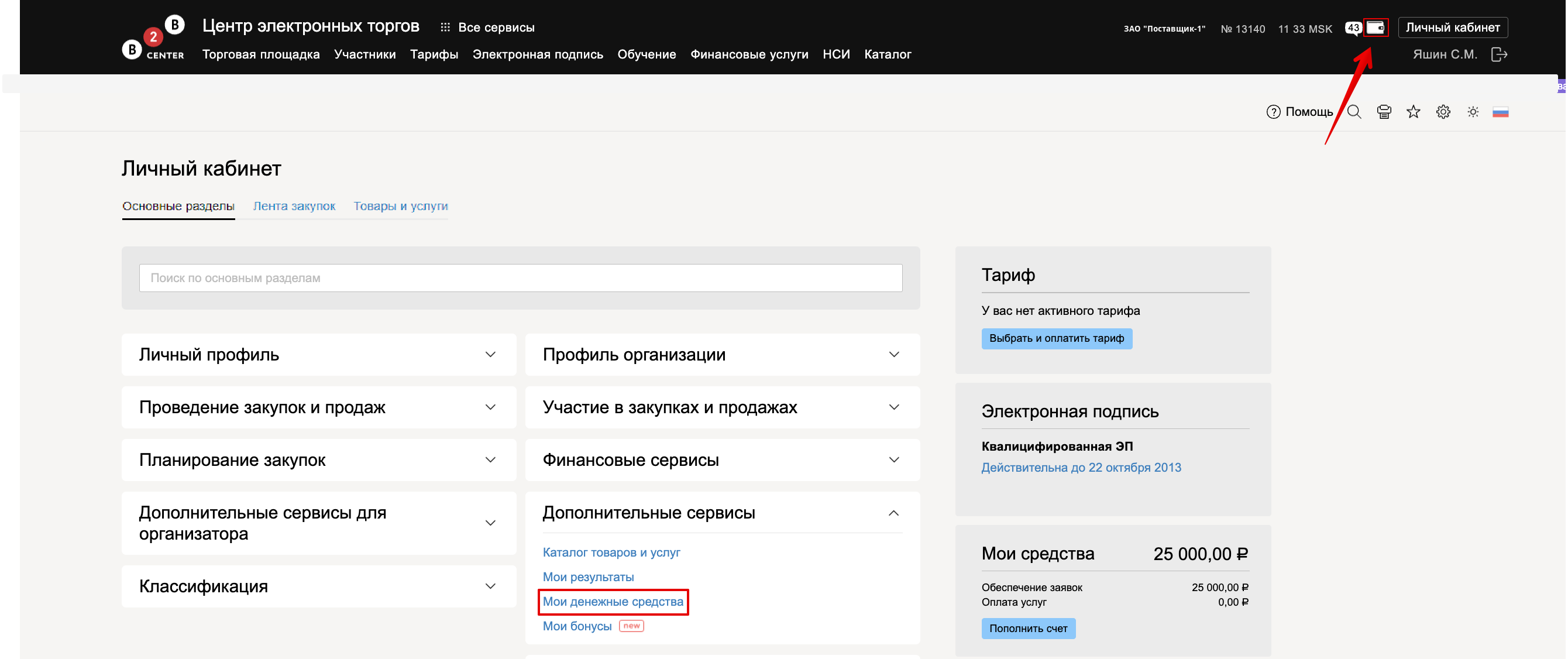Click the logout icon next to Яшин С.М.
Viewport: 1568px width, 659px height.
click(x=1499, y=55)
